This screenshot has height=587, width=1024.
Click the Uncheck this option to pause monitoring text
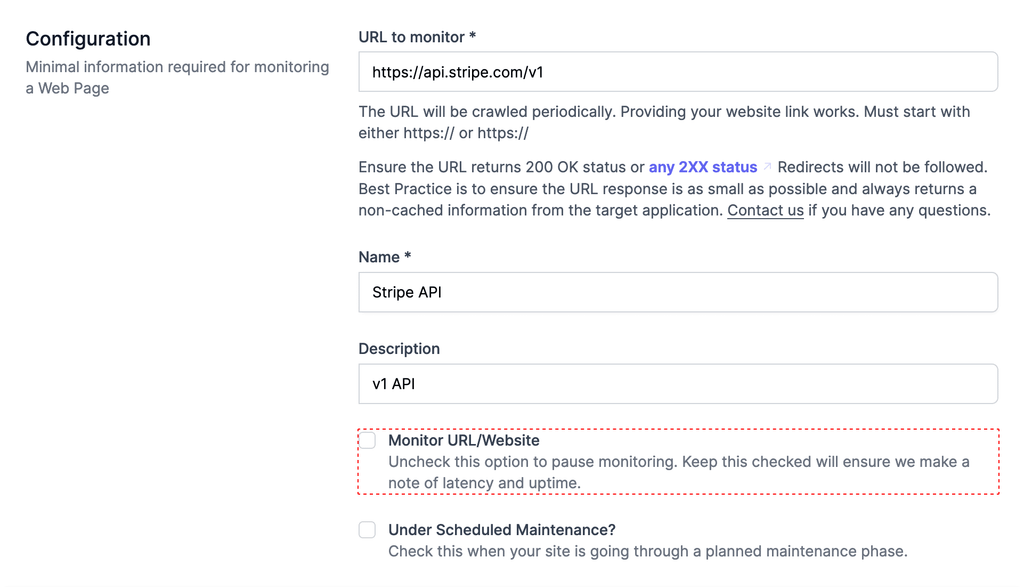[679, 472]
